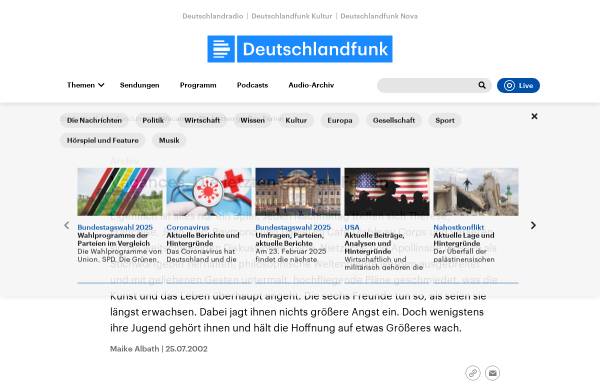Screen dimensions: 600x384
Task: Select the Sport topic chip
Action: [x=445, y=120]
